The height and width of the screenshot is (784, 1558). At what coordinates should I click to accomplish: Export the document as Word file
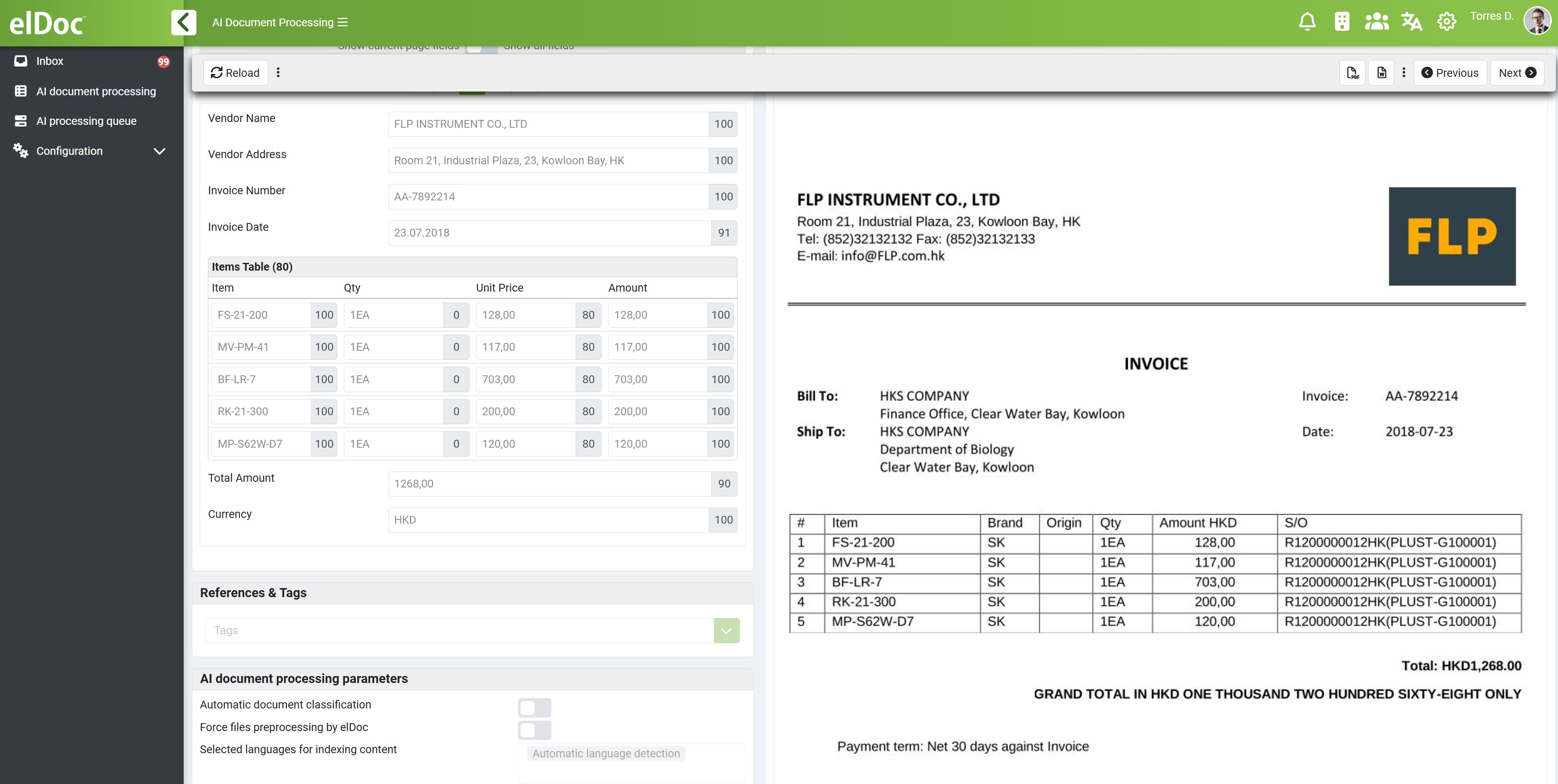1381,72
